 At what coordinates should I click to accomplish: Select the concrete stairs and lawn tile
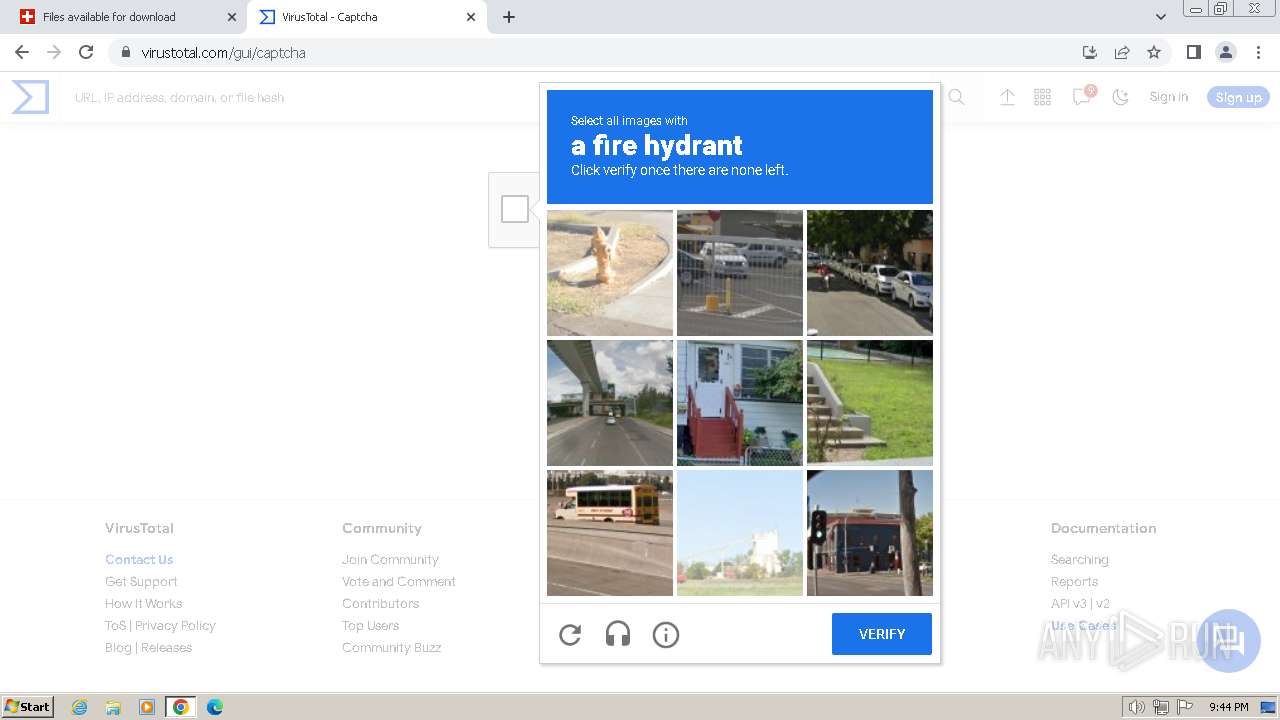[x=870, y=403]
